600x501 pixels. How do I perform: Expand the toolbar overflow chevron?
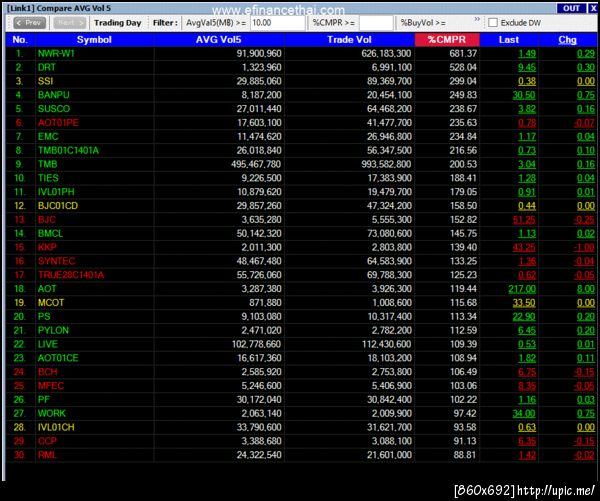click(x=477, y=19)
